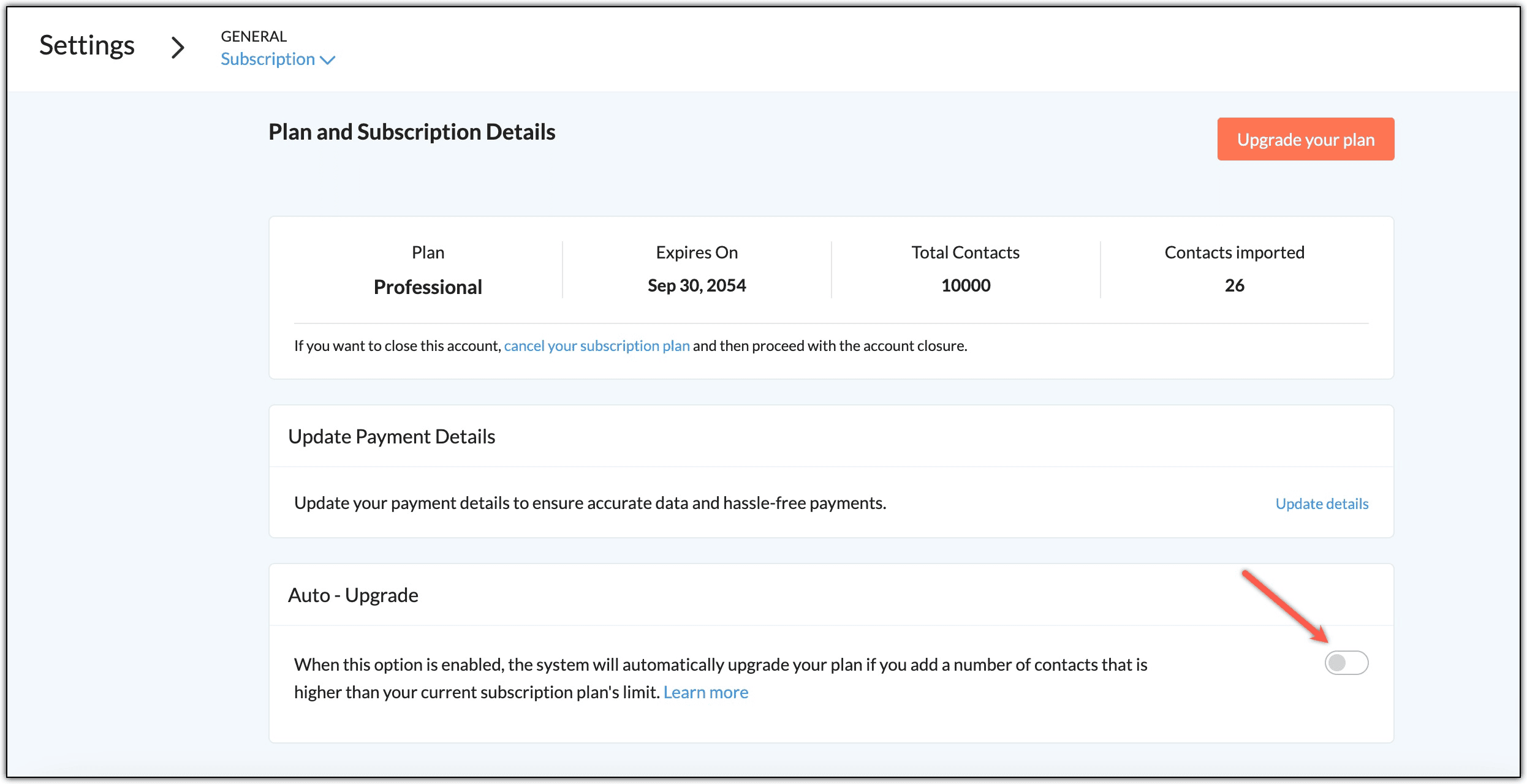Enable the Auto-Upgrade toggle switch
Viewport: 1527px width, 784px height.
pyautogui.click(x=1346, y=663)
